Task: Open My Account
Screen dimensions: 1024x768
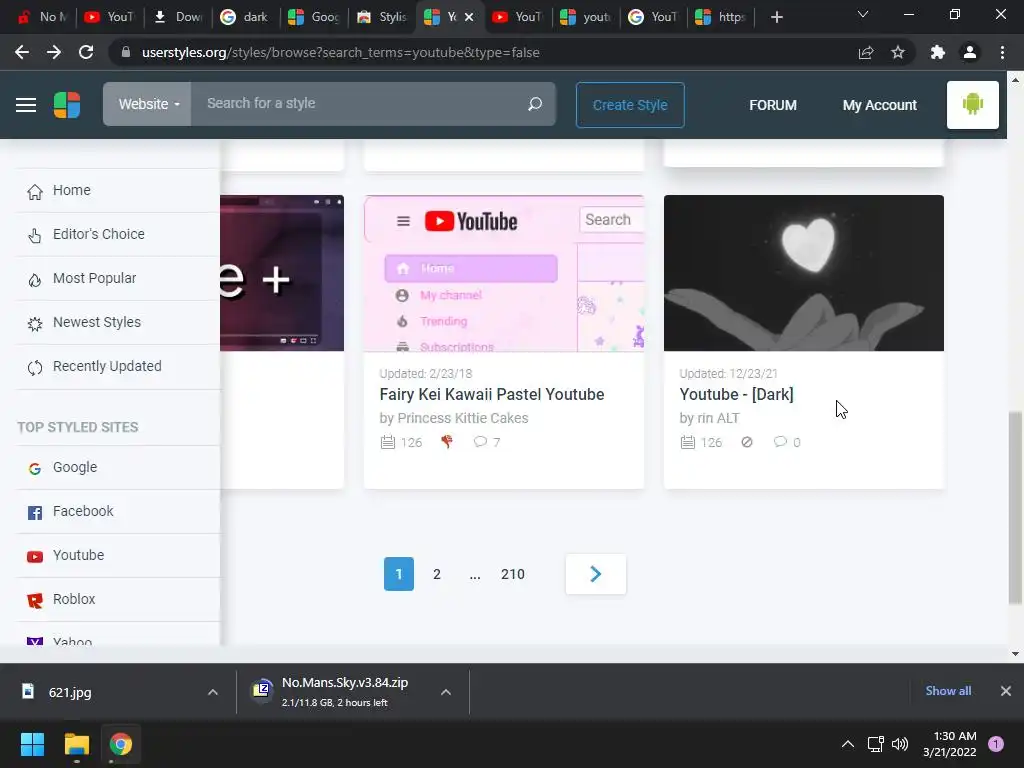Action: tap(880, 105)
